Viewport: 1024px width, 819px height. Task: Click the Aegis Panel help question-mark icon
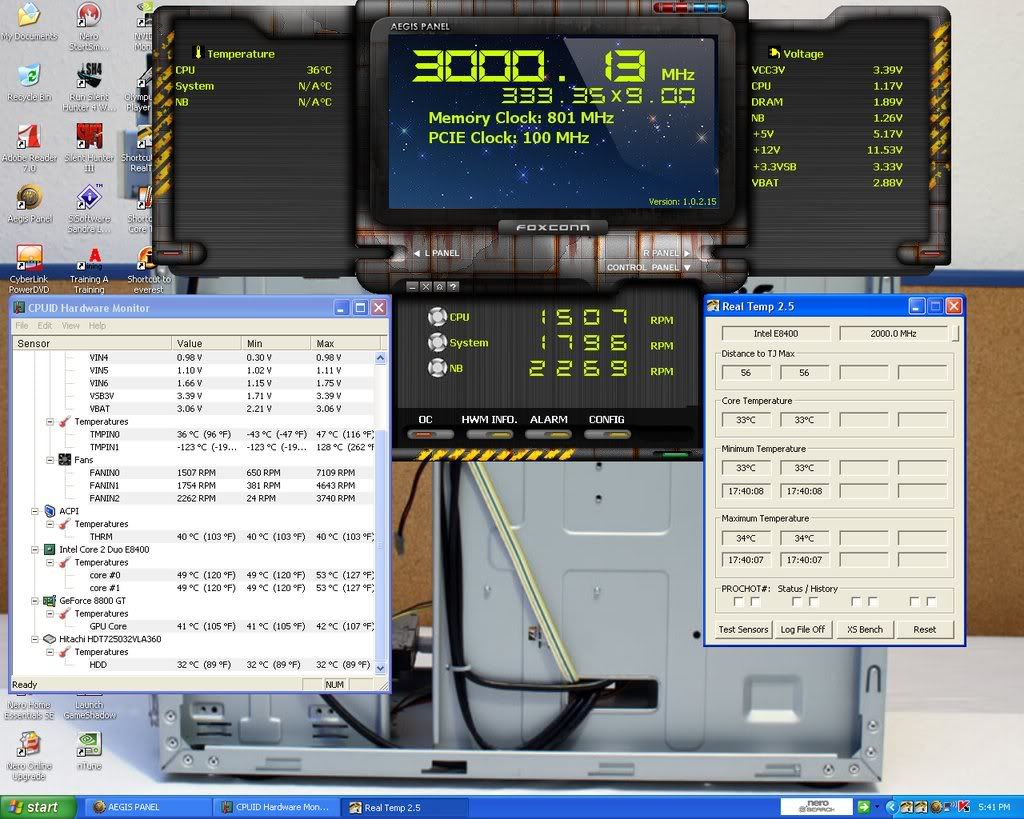[x=453, y=287]
